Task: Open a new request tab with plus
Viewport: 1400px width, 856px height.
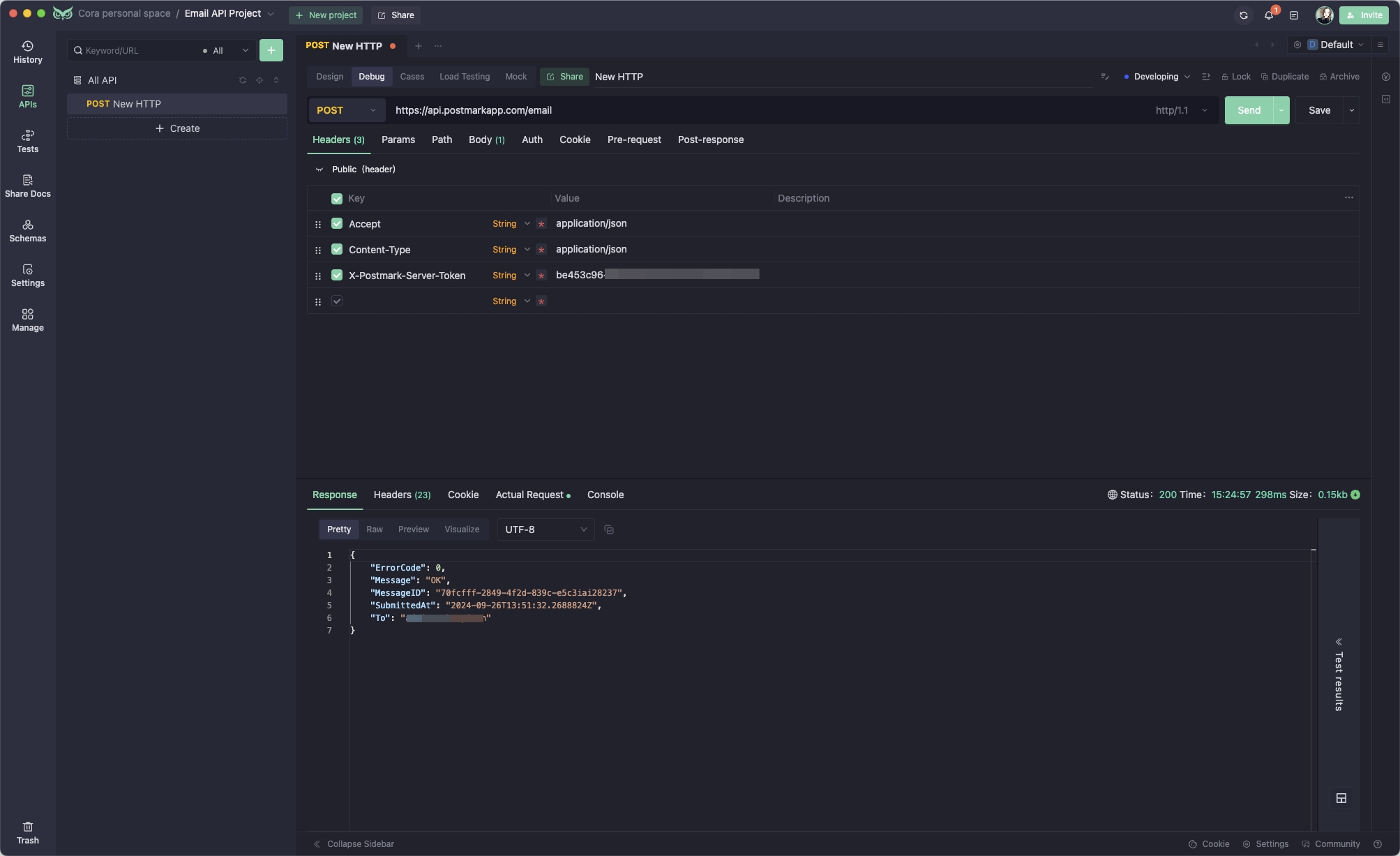Action: [418, 46]
